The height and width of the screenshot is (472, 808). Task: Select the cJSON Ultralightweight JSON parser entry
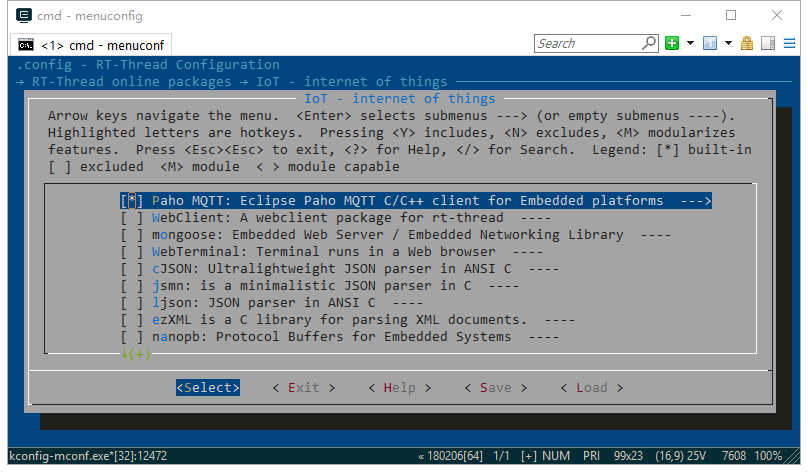click(331, 268)
